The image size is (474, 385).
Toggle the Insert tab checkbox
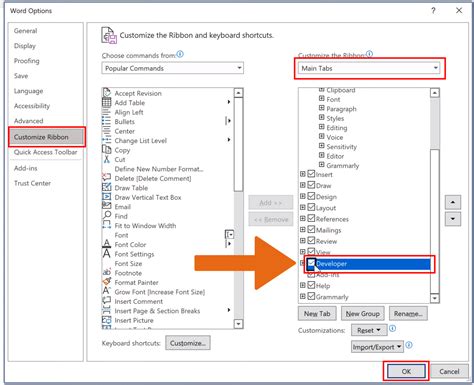[x=311, y=174]
